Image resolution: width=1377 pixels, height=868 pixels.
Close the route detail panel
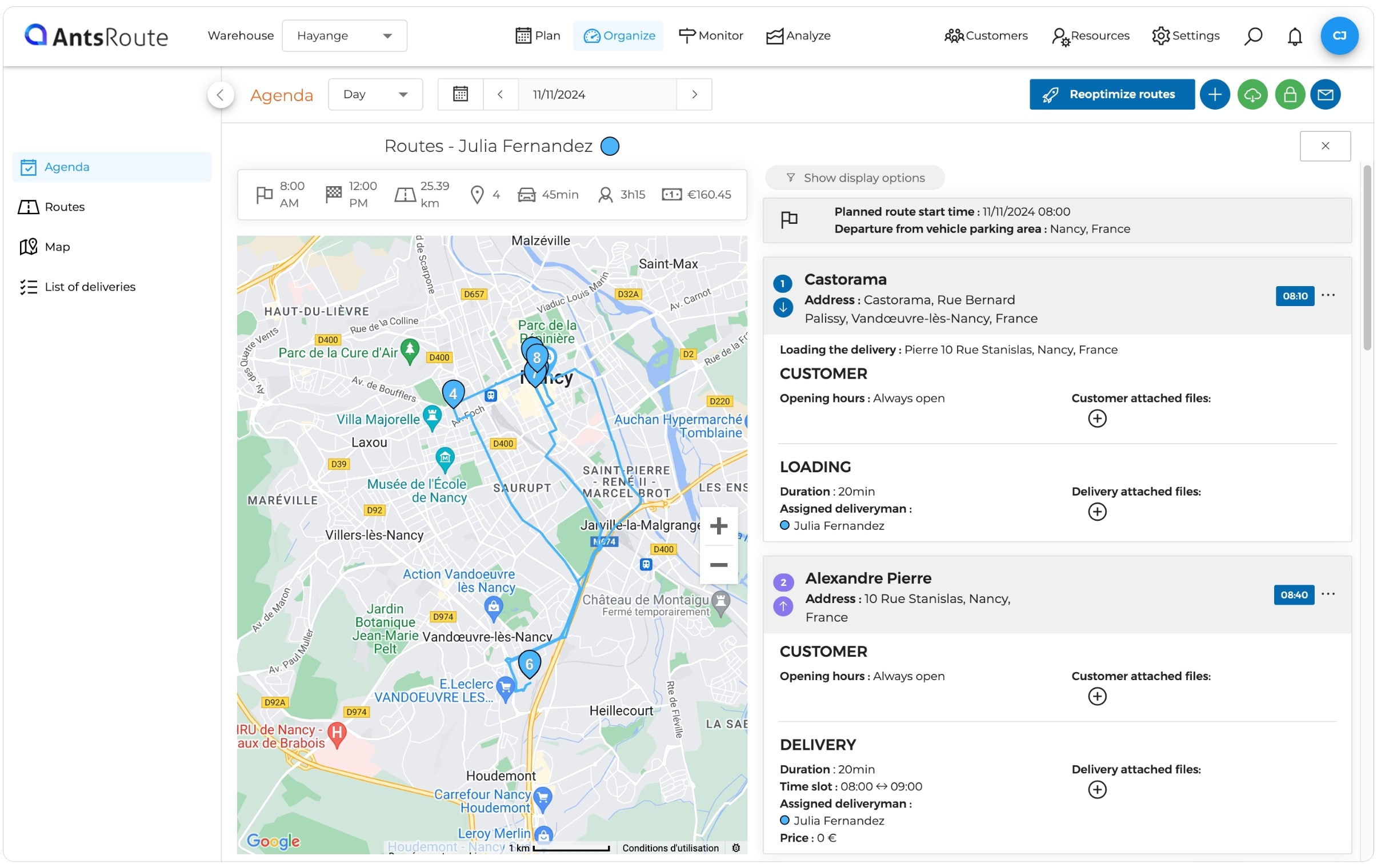point(1325,146)
